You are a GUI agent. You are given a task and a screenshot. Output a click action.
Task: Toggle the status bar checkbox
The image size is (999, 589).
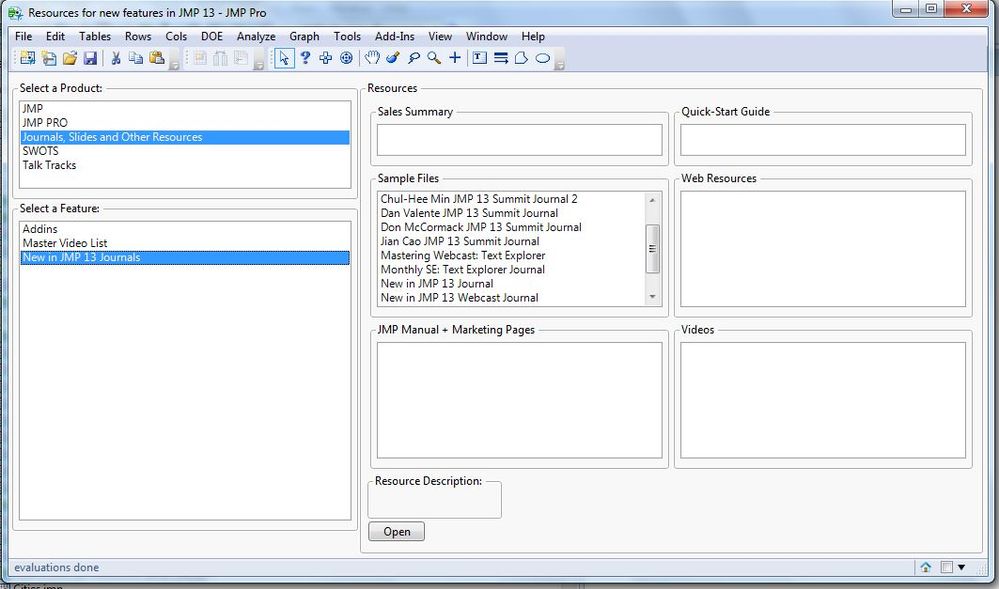(x=947, y=567)
